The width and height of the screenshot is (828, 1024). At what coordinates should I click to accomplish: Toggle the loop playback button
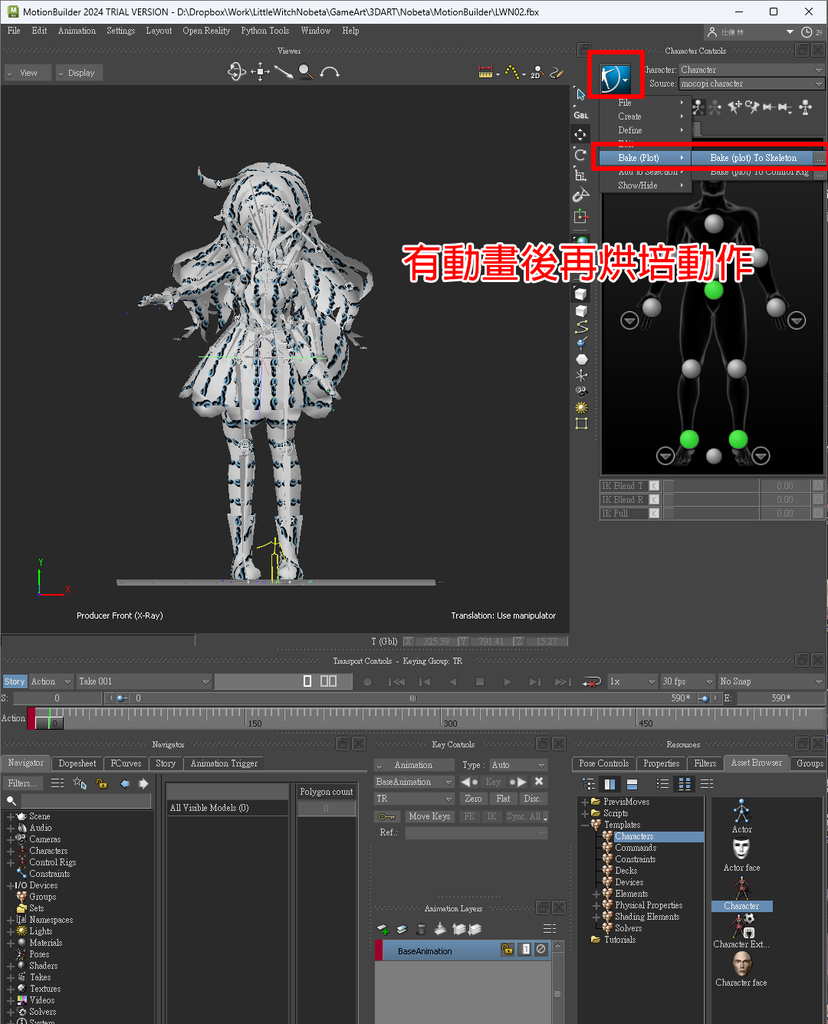click(x=592, y=682)
